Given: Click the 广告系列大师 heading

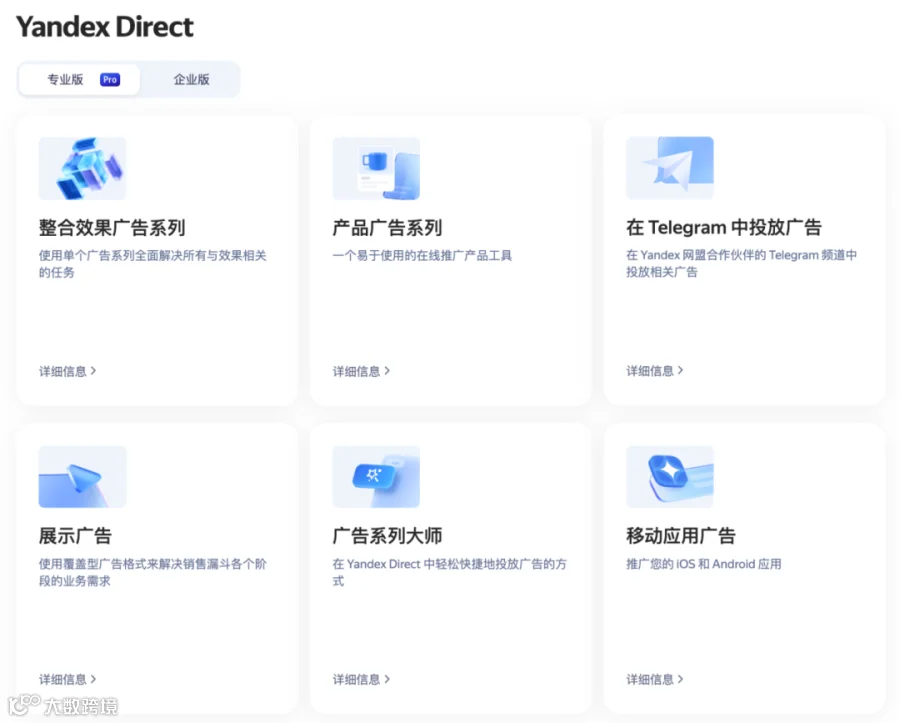Looking at the screenshot, I should (387, 536).
